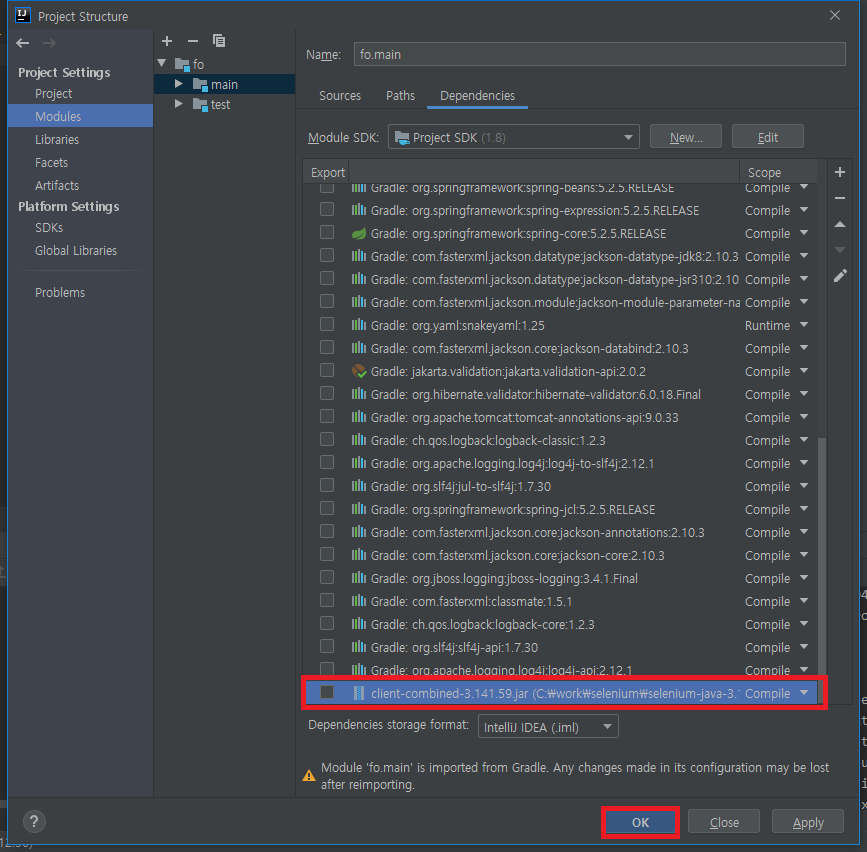Toggle export checkbox for client-combined jar

click(x=327, y=692)
